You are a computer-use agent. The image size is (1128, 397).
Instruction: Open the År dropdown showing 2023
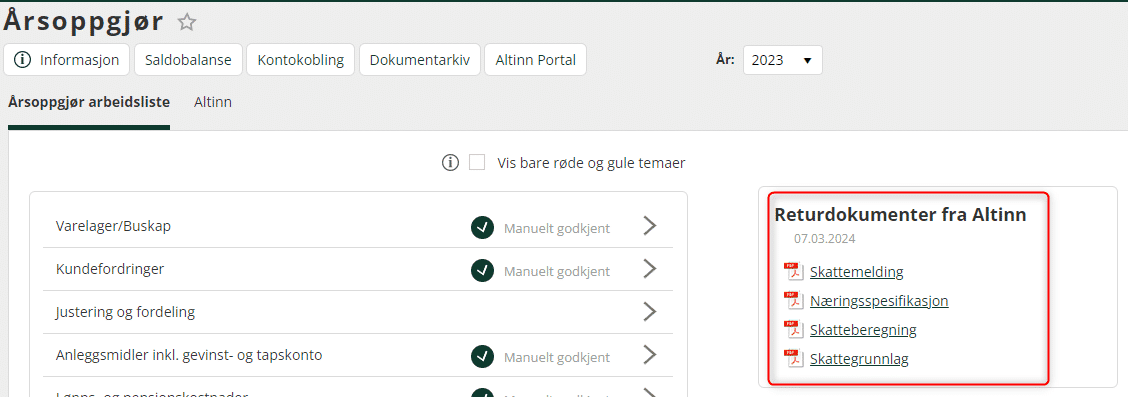coord(782,60)
